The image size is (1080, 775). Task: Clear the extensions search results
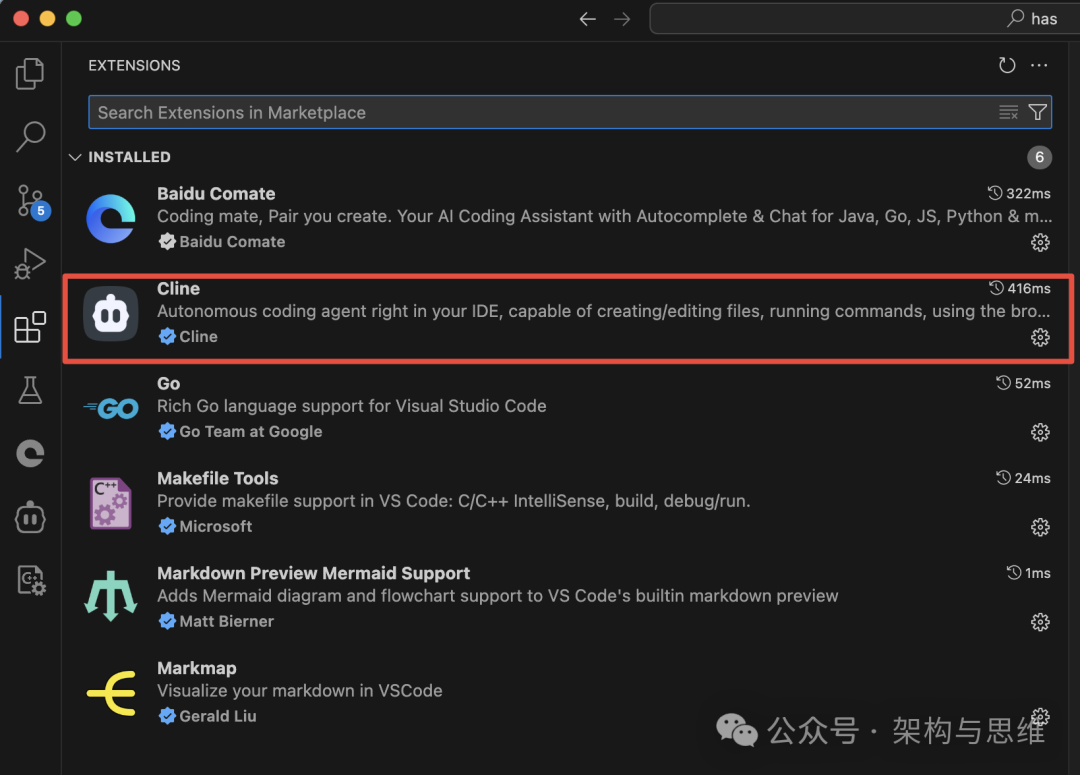pyautogui.click(x=1008, y=112)
